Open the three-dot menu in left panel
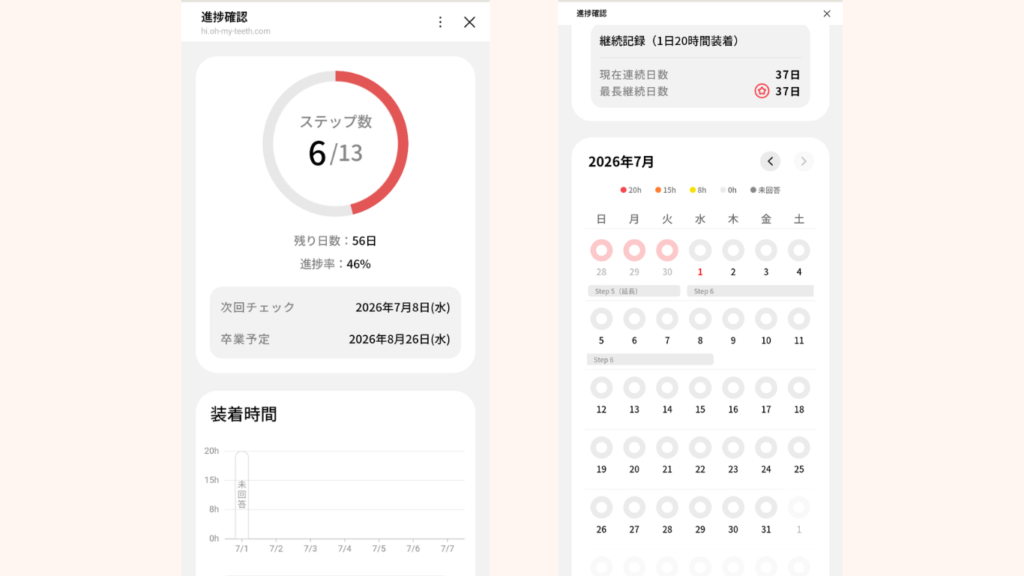The height and width of the screenshot is (576, 1024). pyautogui.click(x=440, y=22)
